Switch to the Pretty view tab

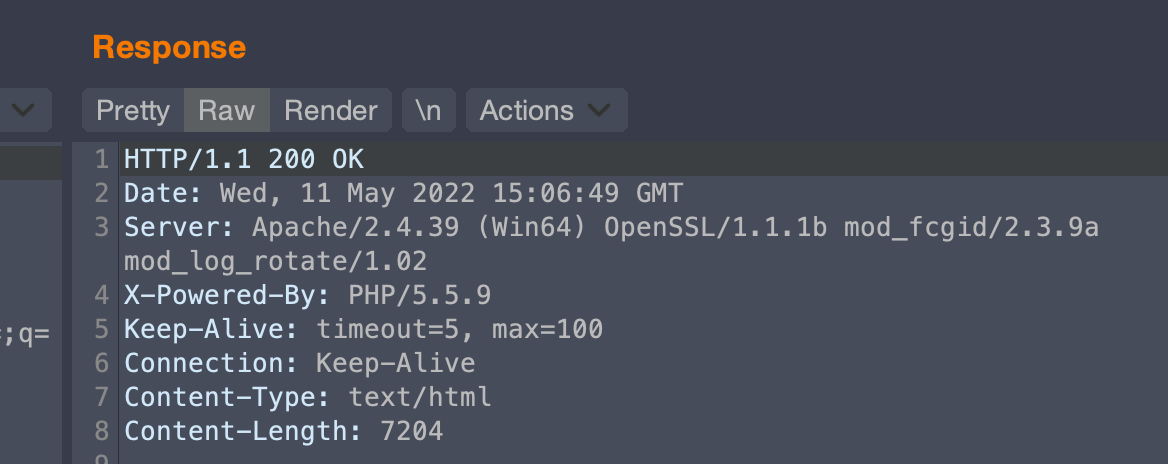(133, 110)
